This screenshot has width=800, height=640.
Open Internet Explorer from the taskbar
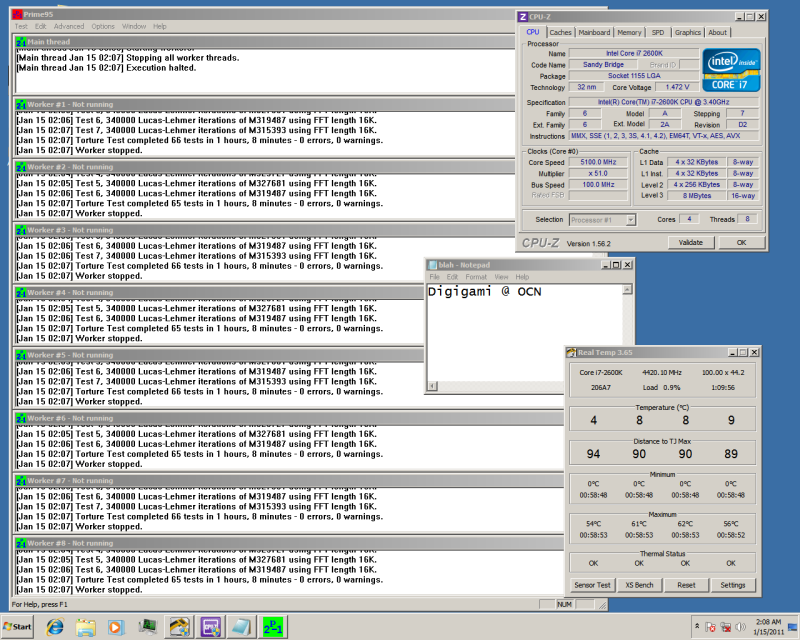coord(55,627)
